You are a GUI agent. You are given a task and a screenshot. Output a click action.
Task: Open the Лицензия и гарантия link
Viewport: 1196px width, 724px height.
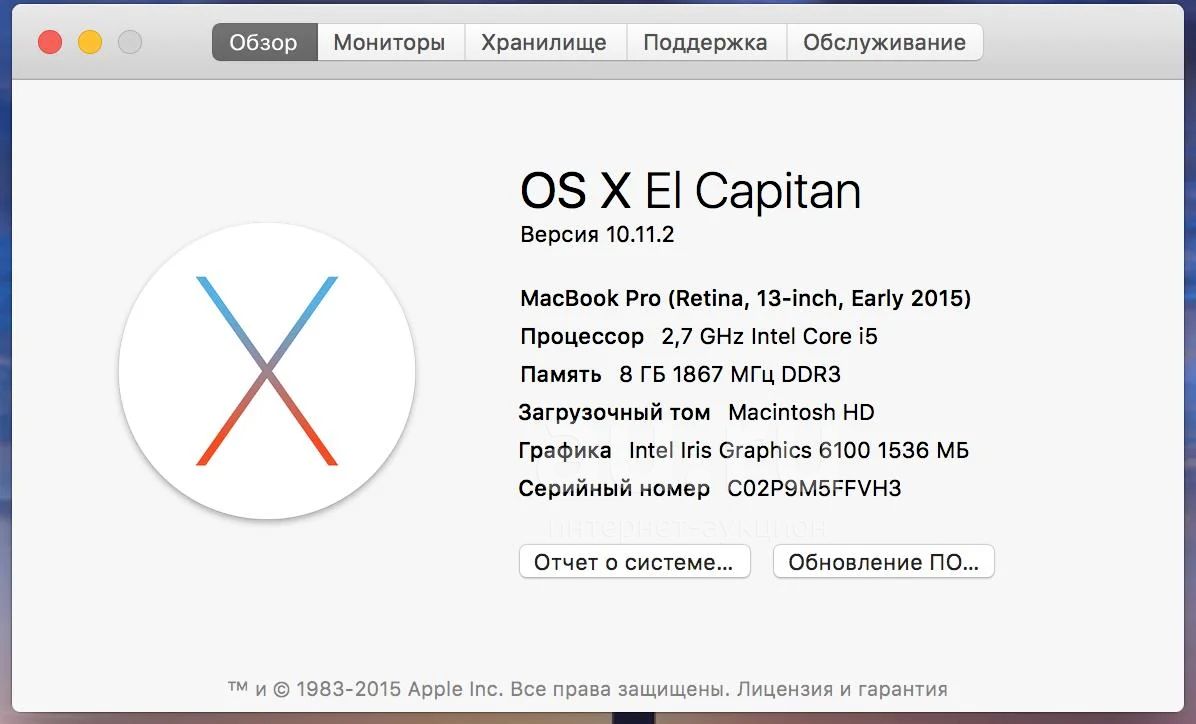842,689
